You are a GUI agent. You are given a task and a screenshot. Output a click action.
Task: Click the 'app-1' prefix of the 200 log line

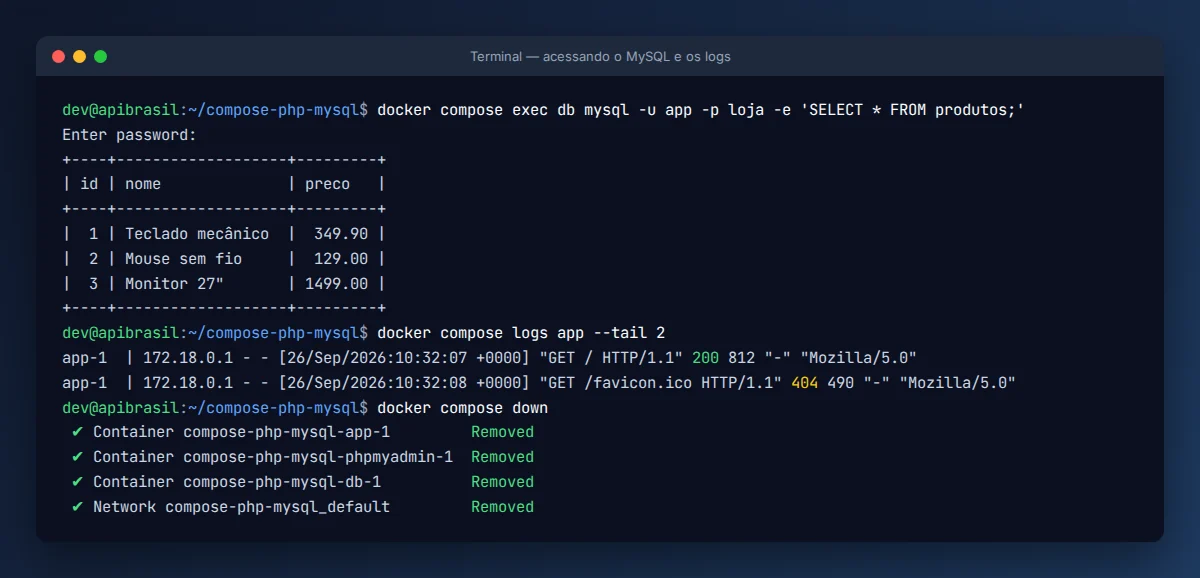(x=84, y=358)
